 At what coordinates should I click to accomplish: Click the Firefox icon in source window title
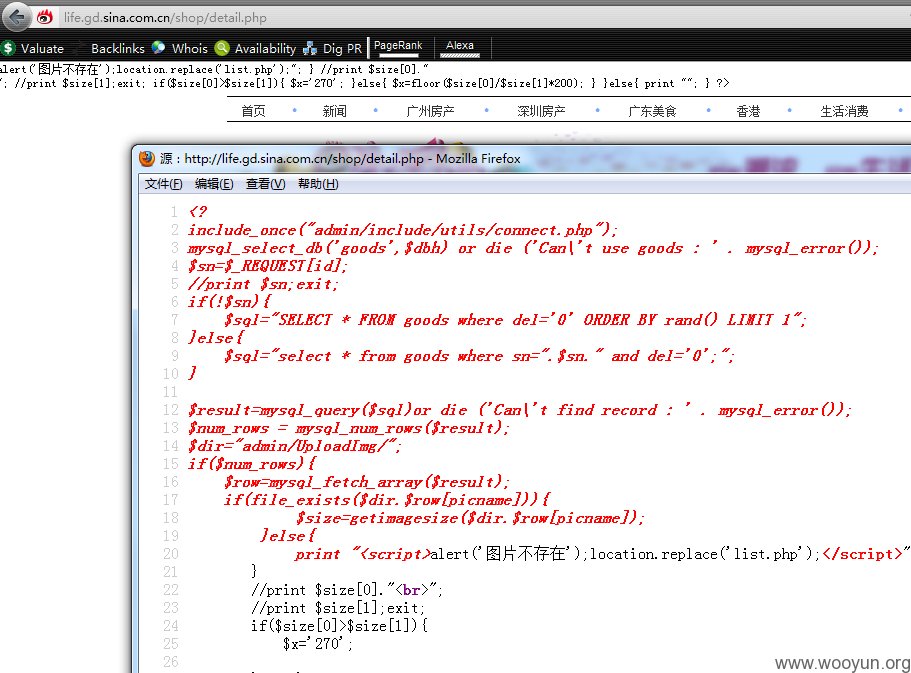click(x=147, y=158)
